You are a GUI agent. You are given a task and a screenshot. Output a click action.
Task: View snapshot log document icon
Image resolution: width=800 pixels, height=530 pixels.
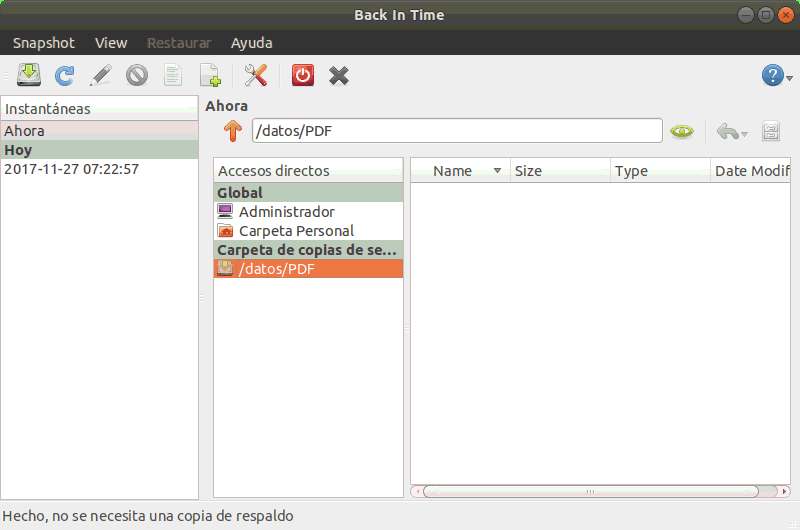point(173,75)
